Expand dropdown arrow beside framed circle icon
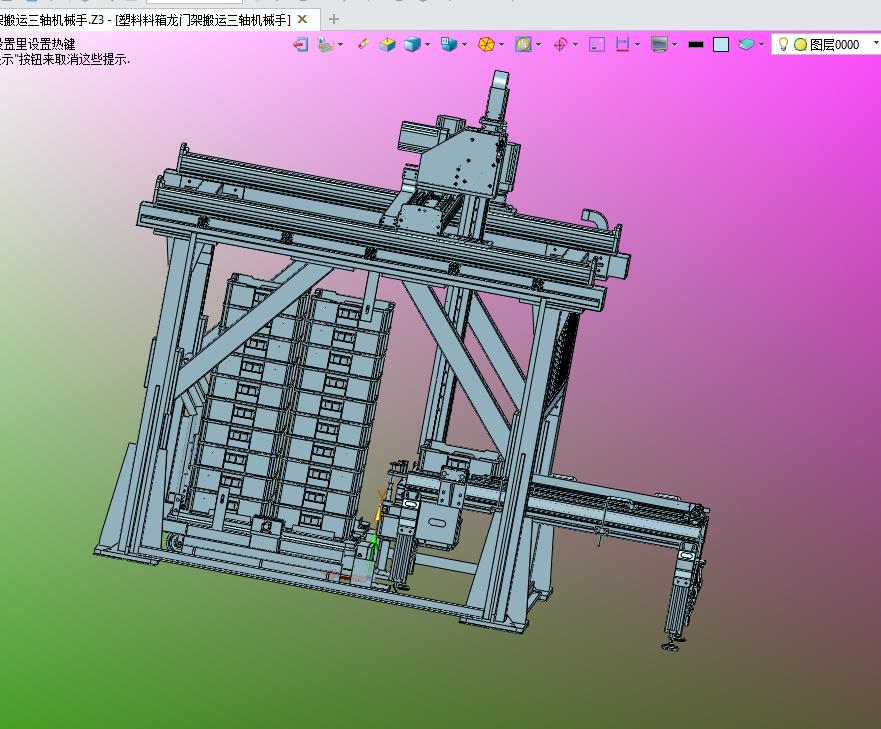 tap(539, 45)
